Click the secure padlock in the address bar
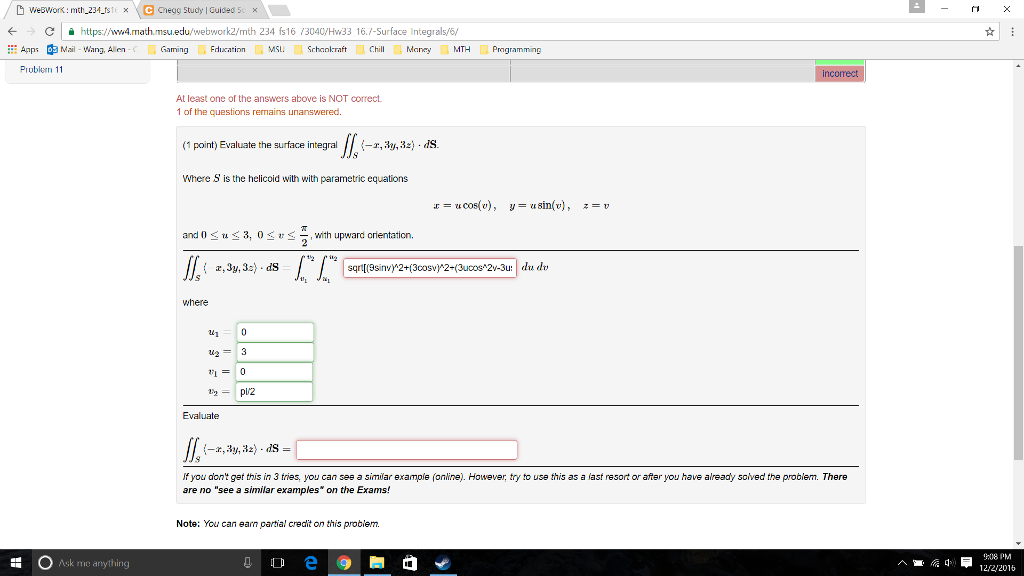The image size is (1024, 576). (70, 31)
